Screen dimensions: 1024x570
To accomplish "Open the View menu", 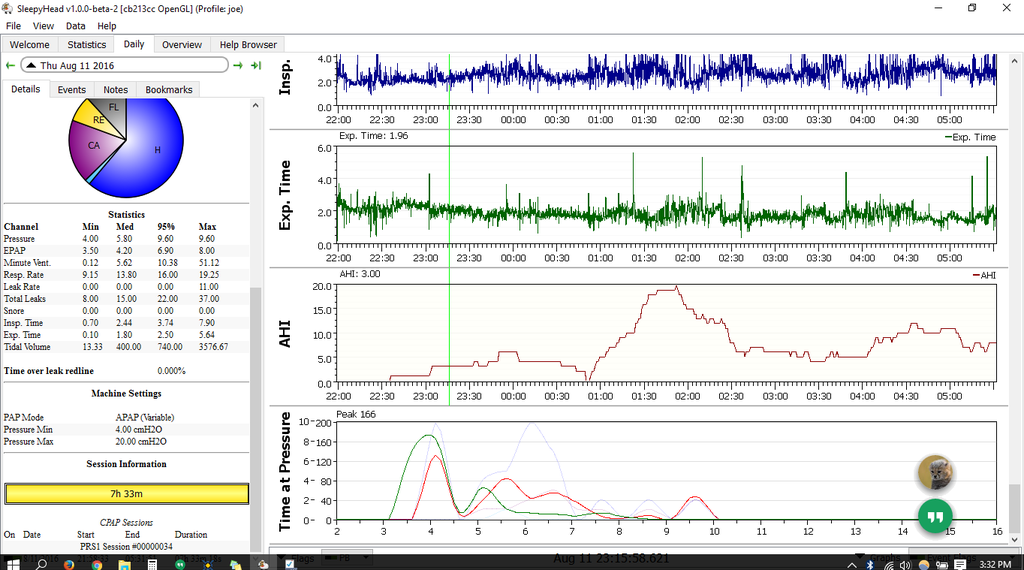I will 43,26.
